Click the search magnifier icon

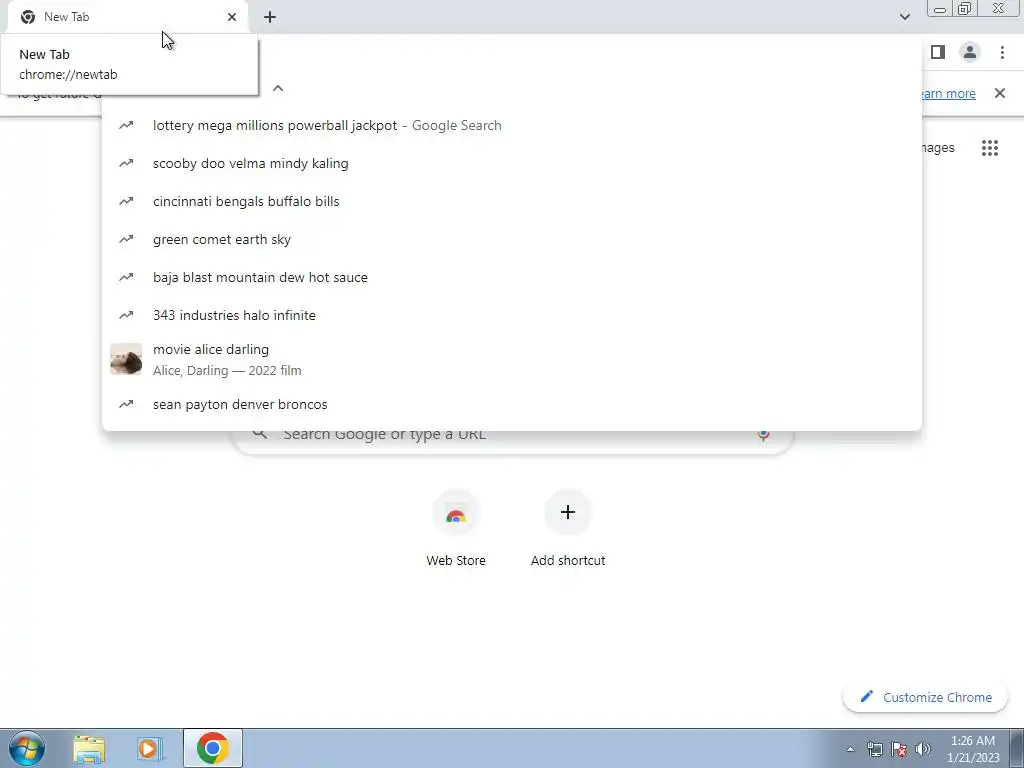pos(260,434)
